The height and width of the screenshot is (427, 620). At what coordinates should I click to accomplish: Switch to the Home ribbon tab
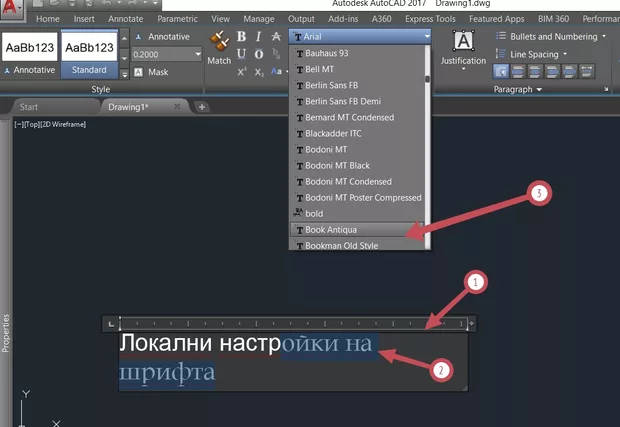click(48, 19)
